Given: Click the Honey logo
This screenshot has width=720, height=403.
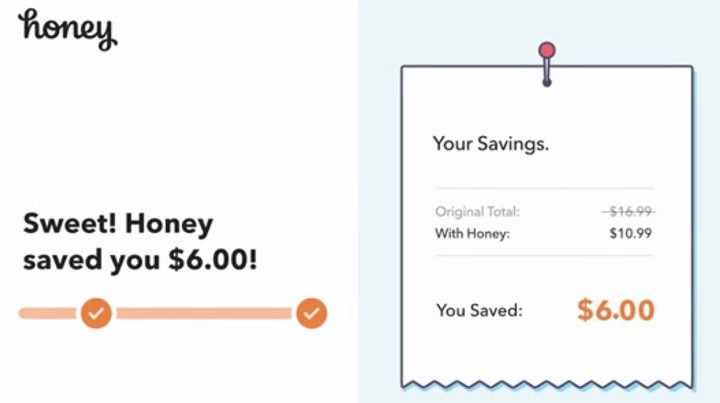Looking at the screenshot, I should 67,28.
